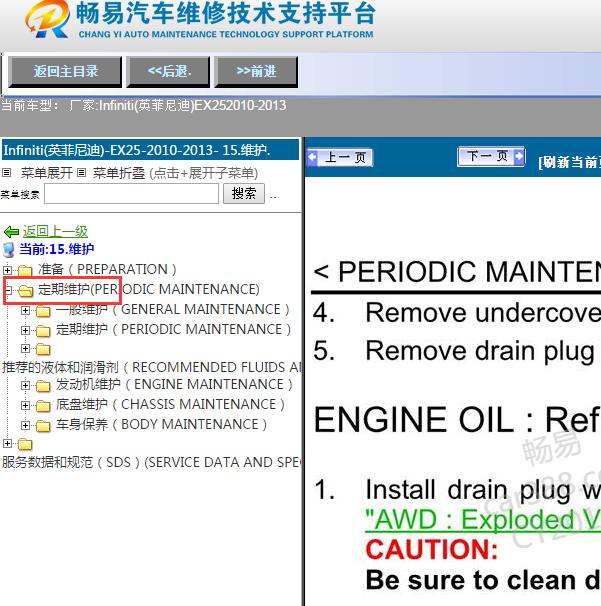Click the folder icon above 服务数据和规范 (SDS)

click(25, 444)
